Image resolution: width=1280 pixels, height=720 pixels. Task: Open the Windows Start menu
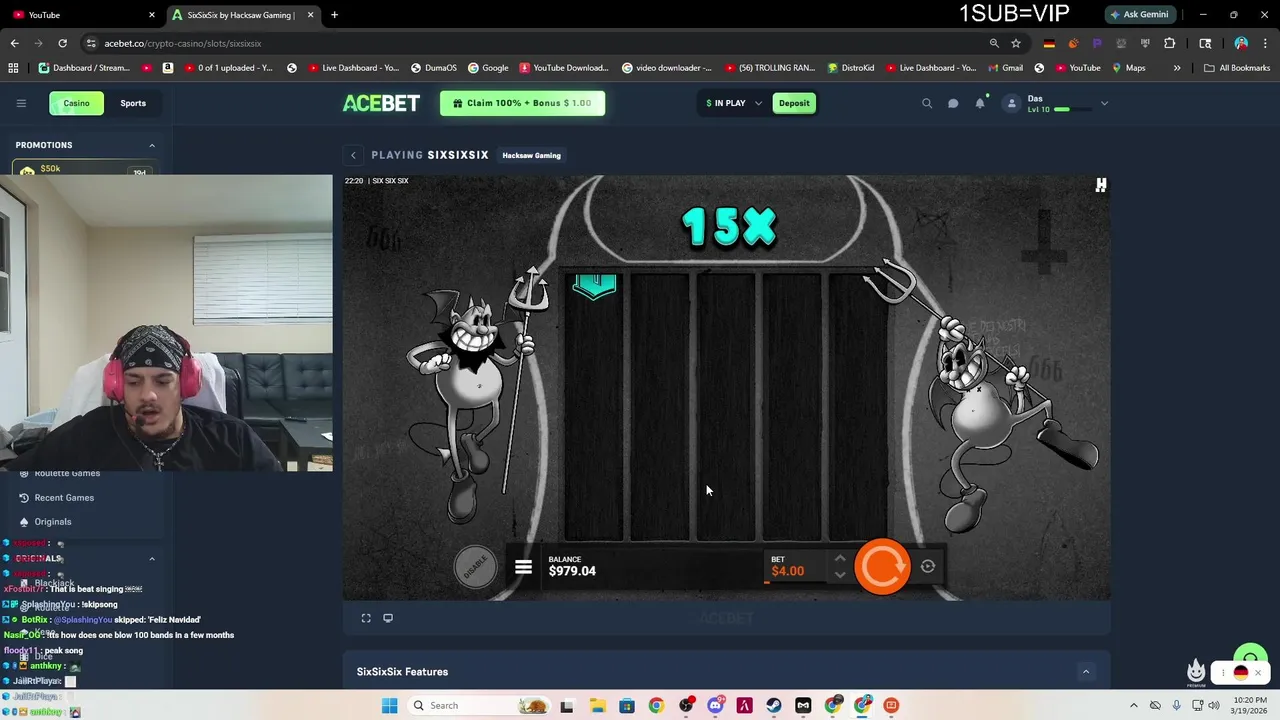point(389,705)
